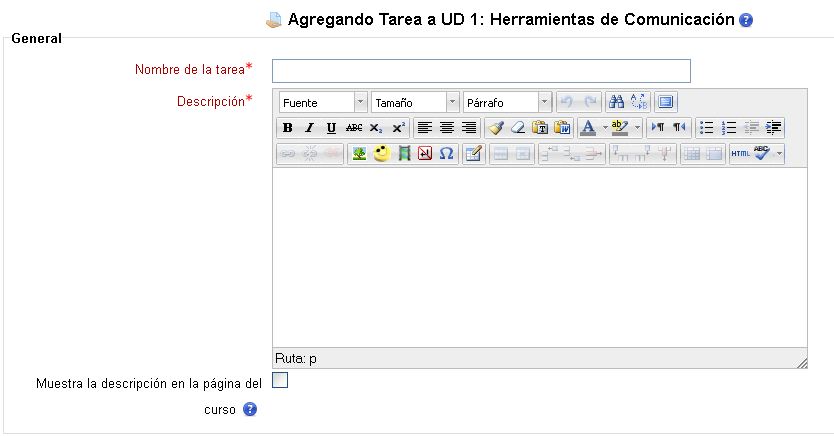Insert an image into the description

coord(358,154)
